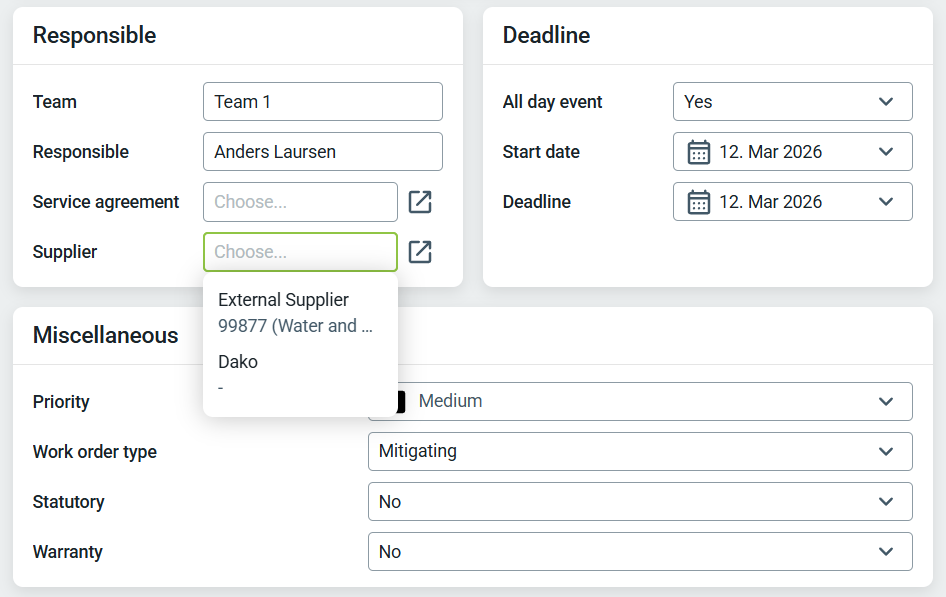The image size is (946, 597).
Task: Expand the Priority dropdown showing Medium
Action: click(x=885, y=401)
